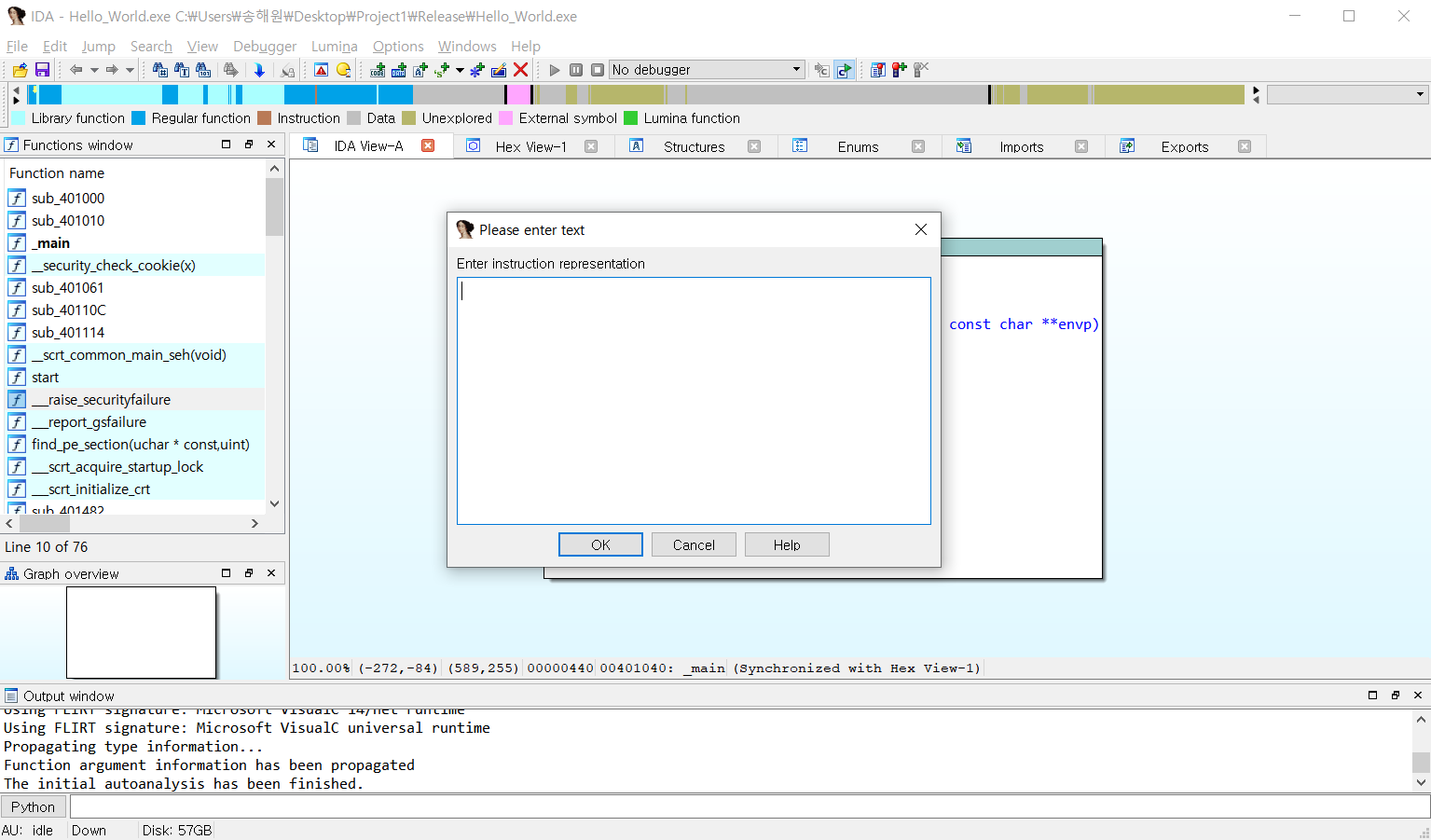Click the blue down arrow jump icon
1431x840 pixels.
(259, 70)
